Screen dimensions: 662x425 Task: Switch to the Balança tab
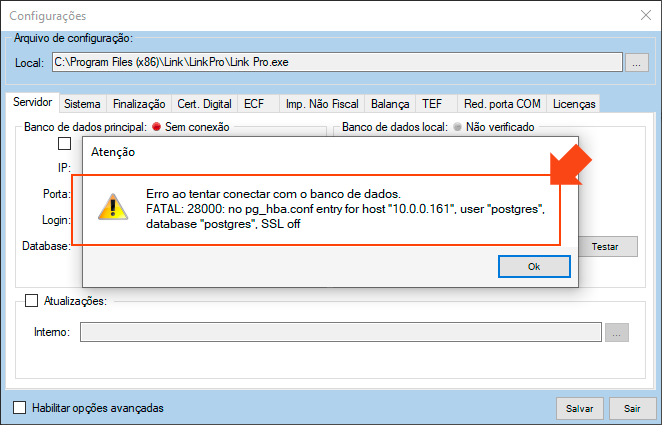click(x=390, y=103)
